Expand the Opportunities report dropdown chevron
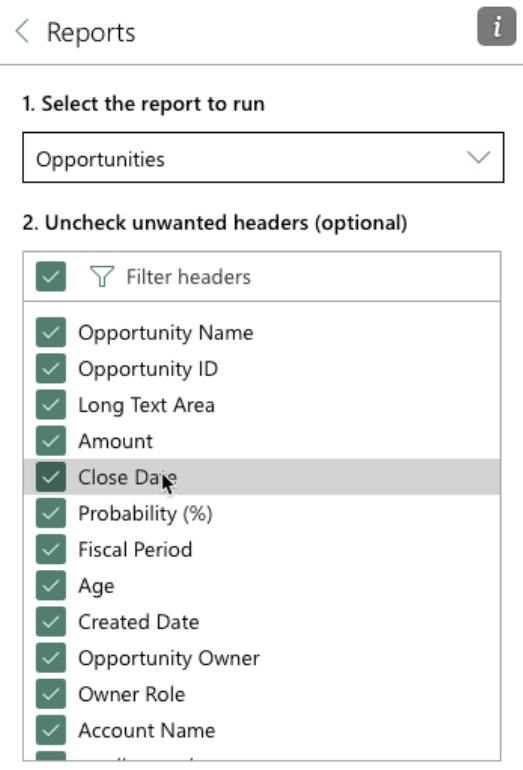The width and height of the screenshot is (523, 770). point(478,157)
